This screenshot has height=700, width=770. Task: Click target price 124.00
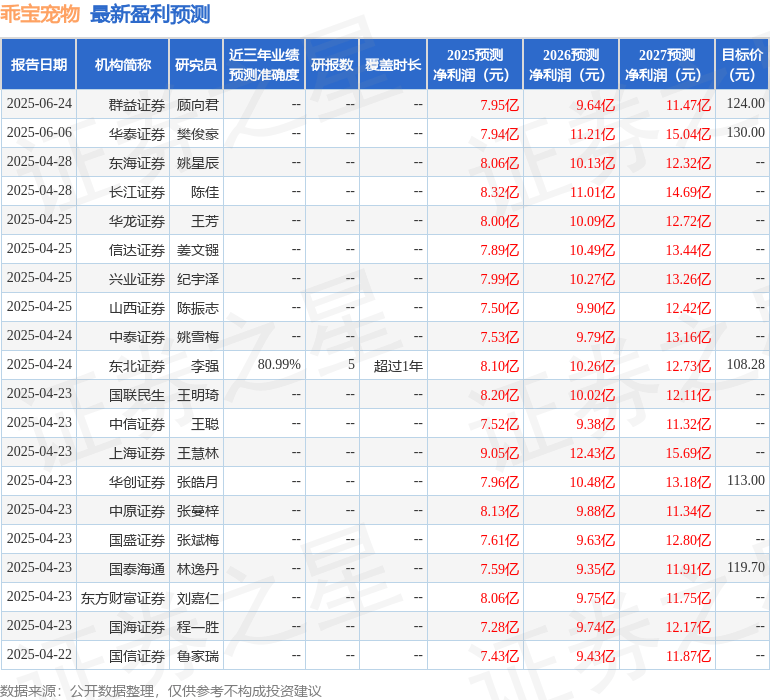[x=745, y=104]
